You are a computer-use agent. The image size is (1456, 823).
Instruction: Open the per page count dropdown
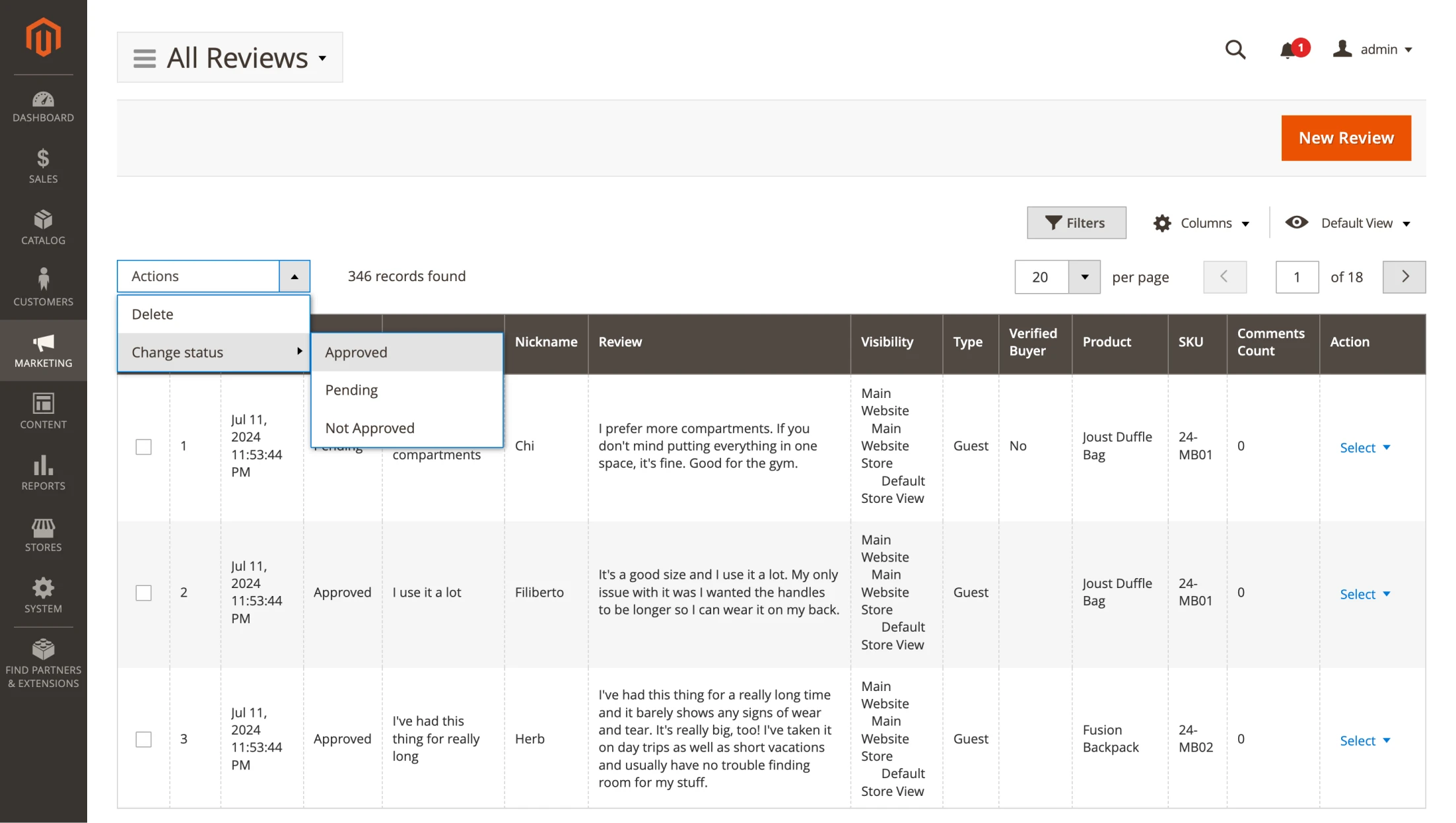pyautogui.click(x=1084, y=277)
